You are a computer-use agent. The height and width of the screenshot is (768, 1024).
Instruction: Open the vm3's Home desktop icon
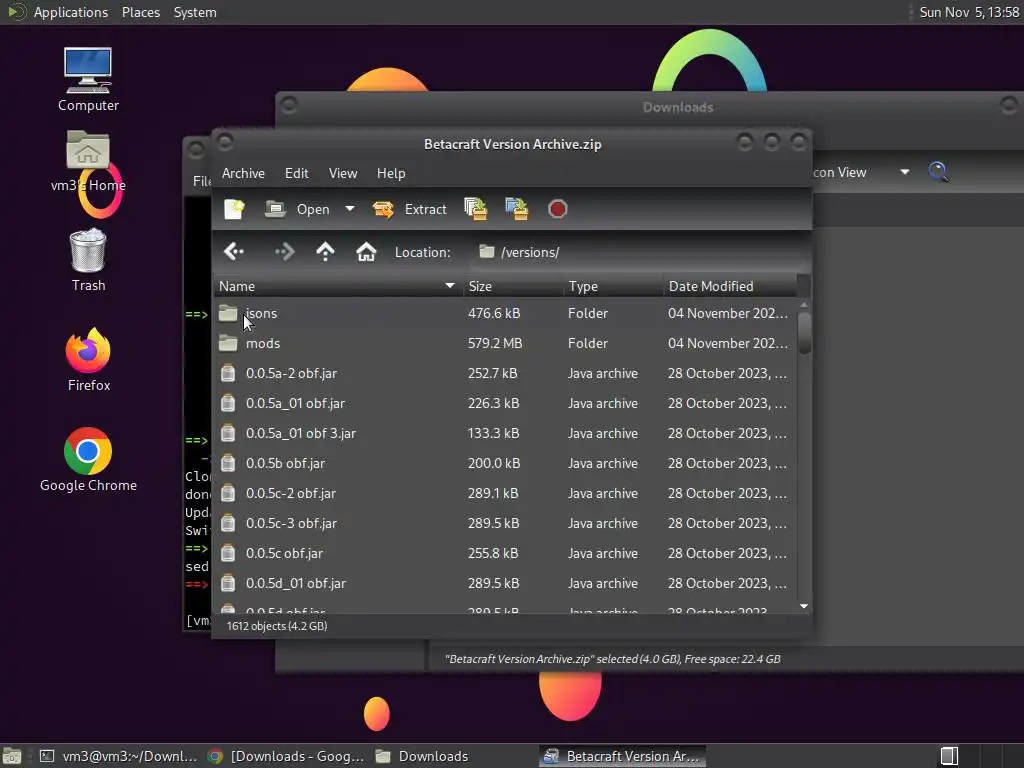[x=88, y=161]
